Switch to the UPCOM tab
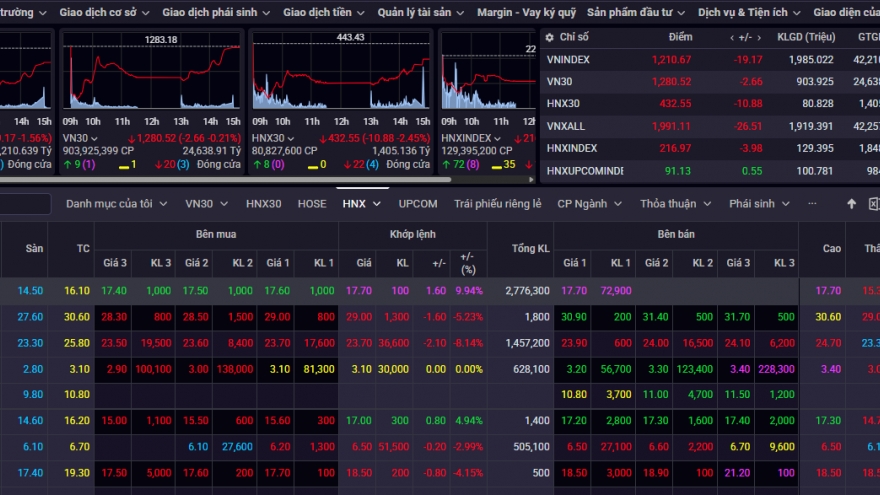The width and height of the screenshot is (880, 495). pos(418,204)
